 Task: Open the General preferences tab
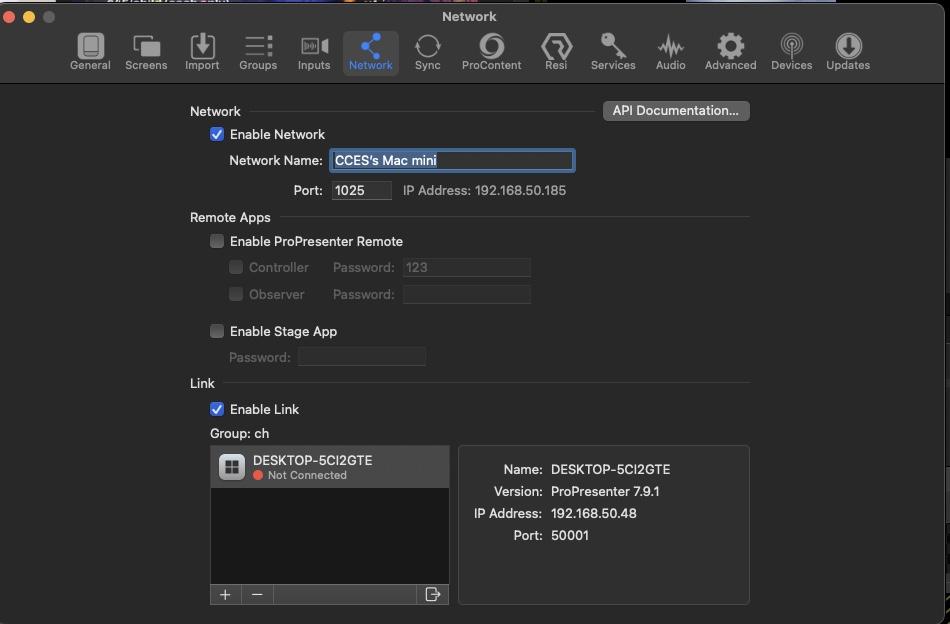90,52
